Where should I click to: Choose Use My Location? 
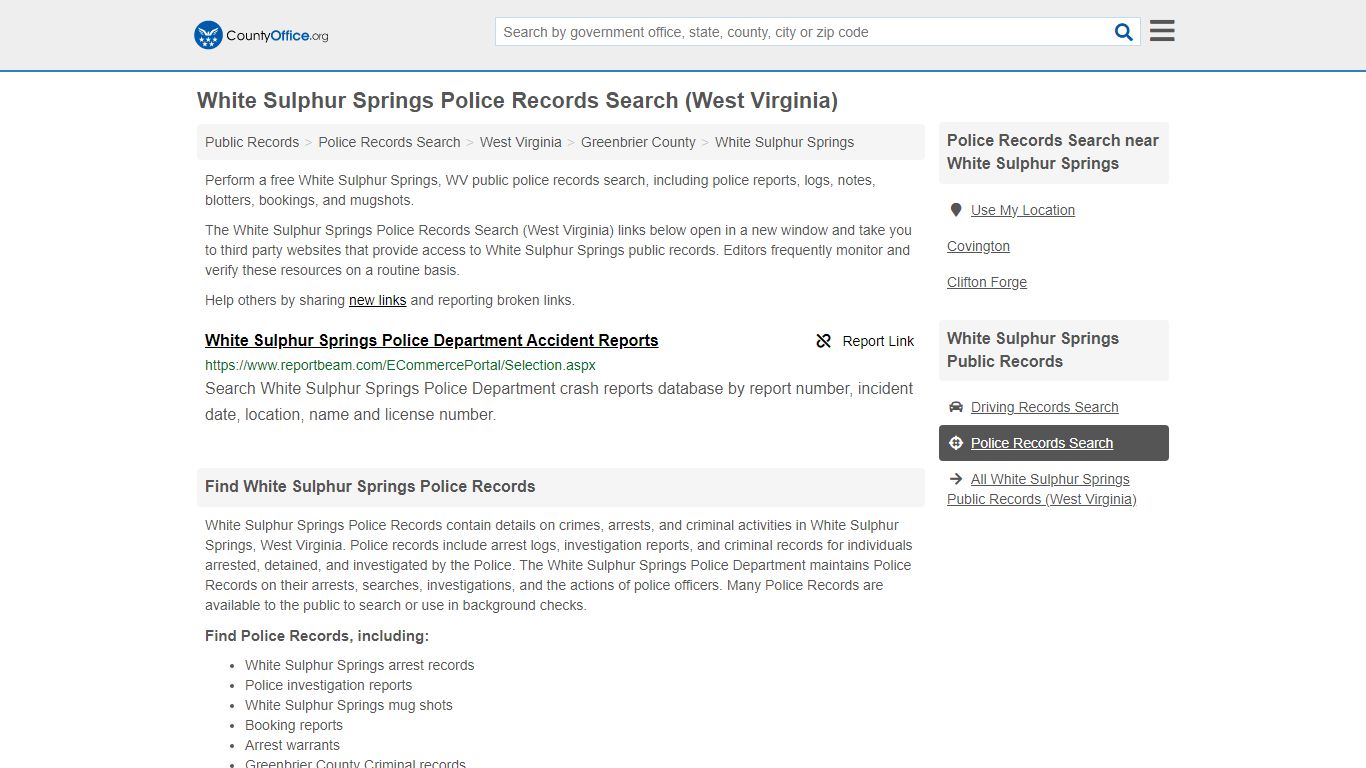[1023, 210]
